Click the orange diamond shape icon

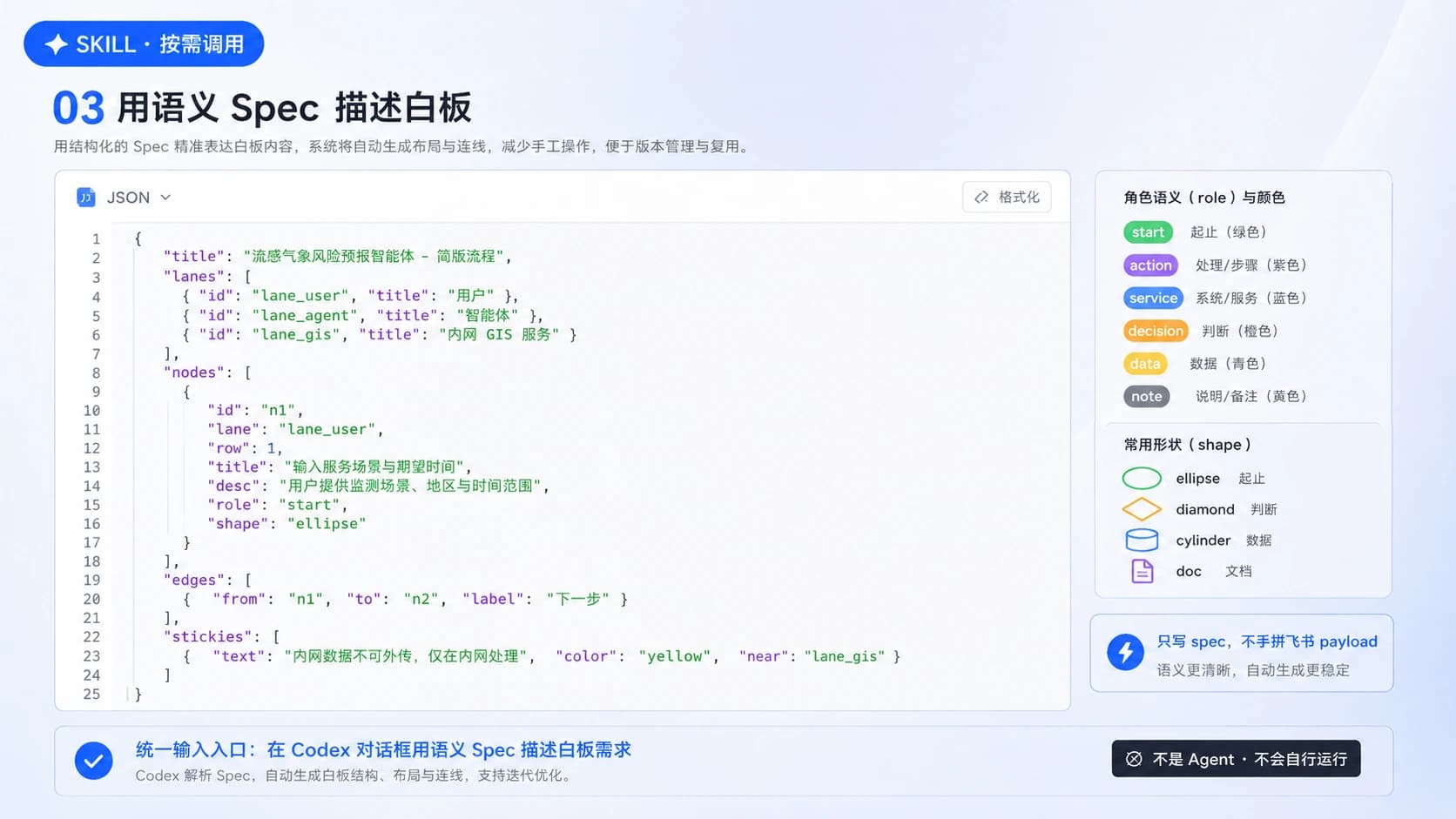(1142, 509)
